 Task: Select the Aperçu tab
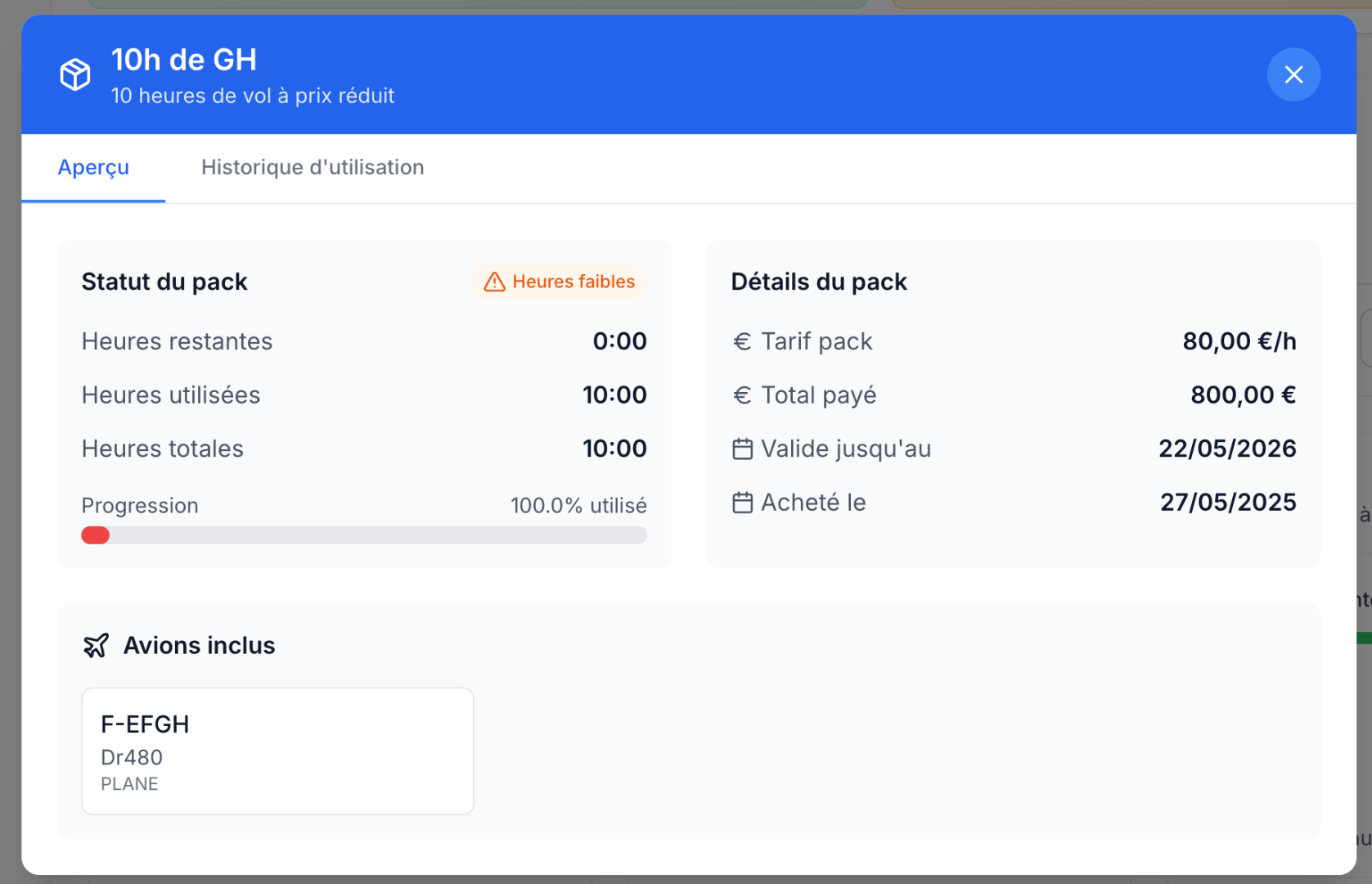click(93, 168)
